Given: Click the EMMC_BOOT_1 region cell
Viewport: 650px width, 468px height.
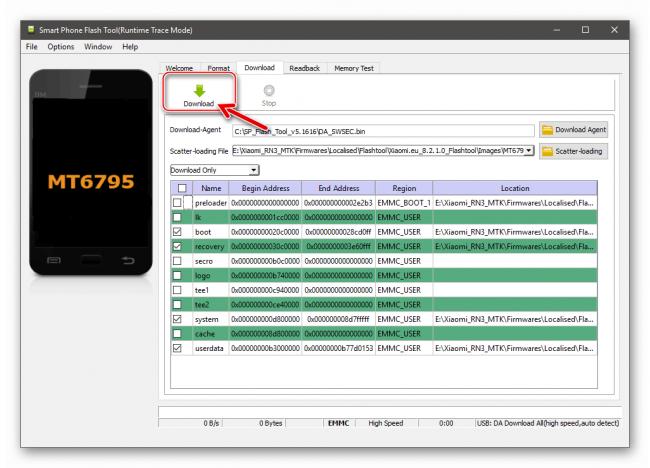Looking at the screenshot, I should [404, 203].
